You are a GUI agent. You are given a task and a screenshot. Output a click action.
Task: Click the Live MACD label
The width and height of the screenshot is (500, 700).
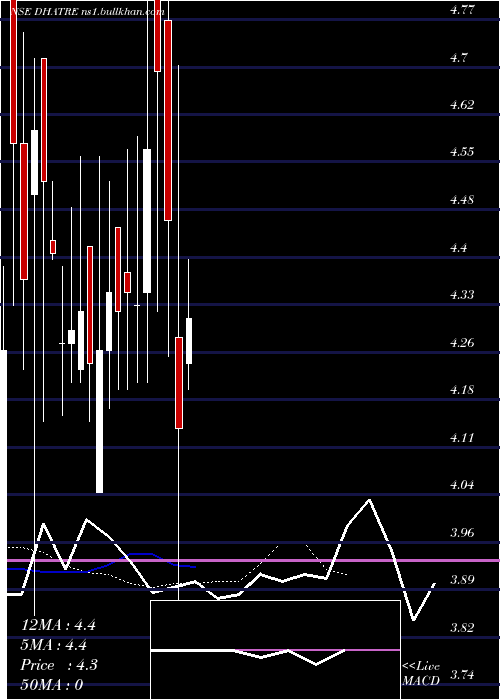[x=421, y=674]
